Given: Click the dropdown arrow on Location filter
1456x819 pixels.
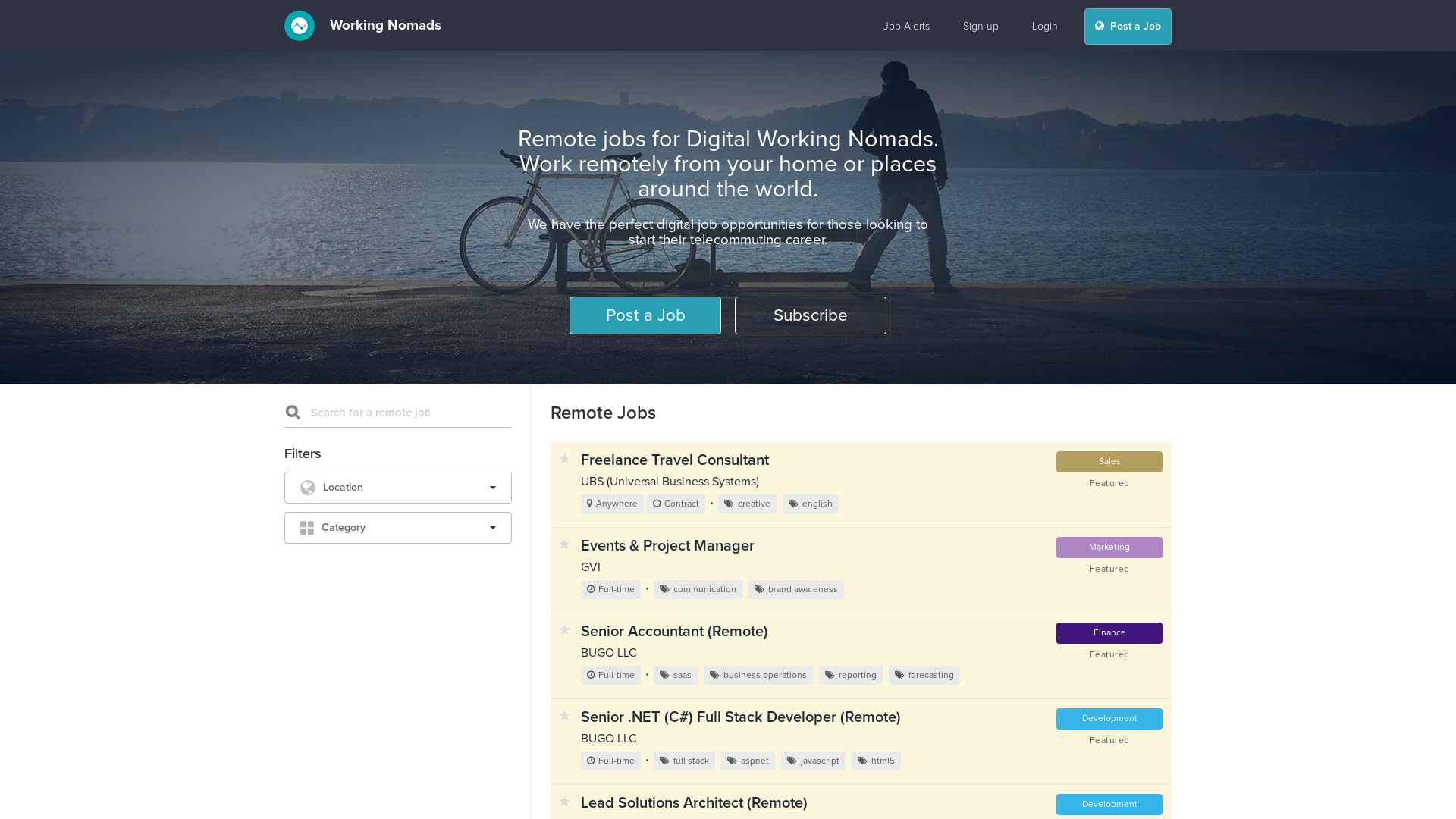Looking at the screenshot, I should pos(493,487).
